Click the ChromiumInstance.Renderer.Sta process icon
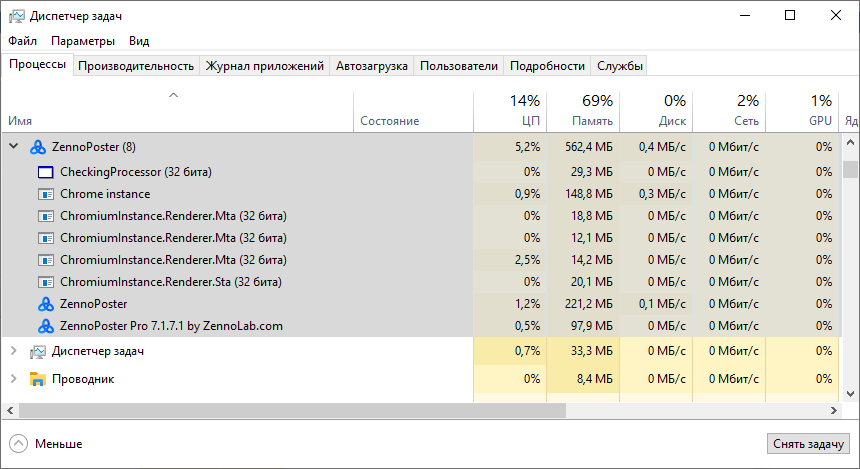 [45, 282]
